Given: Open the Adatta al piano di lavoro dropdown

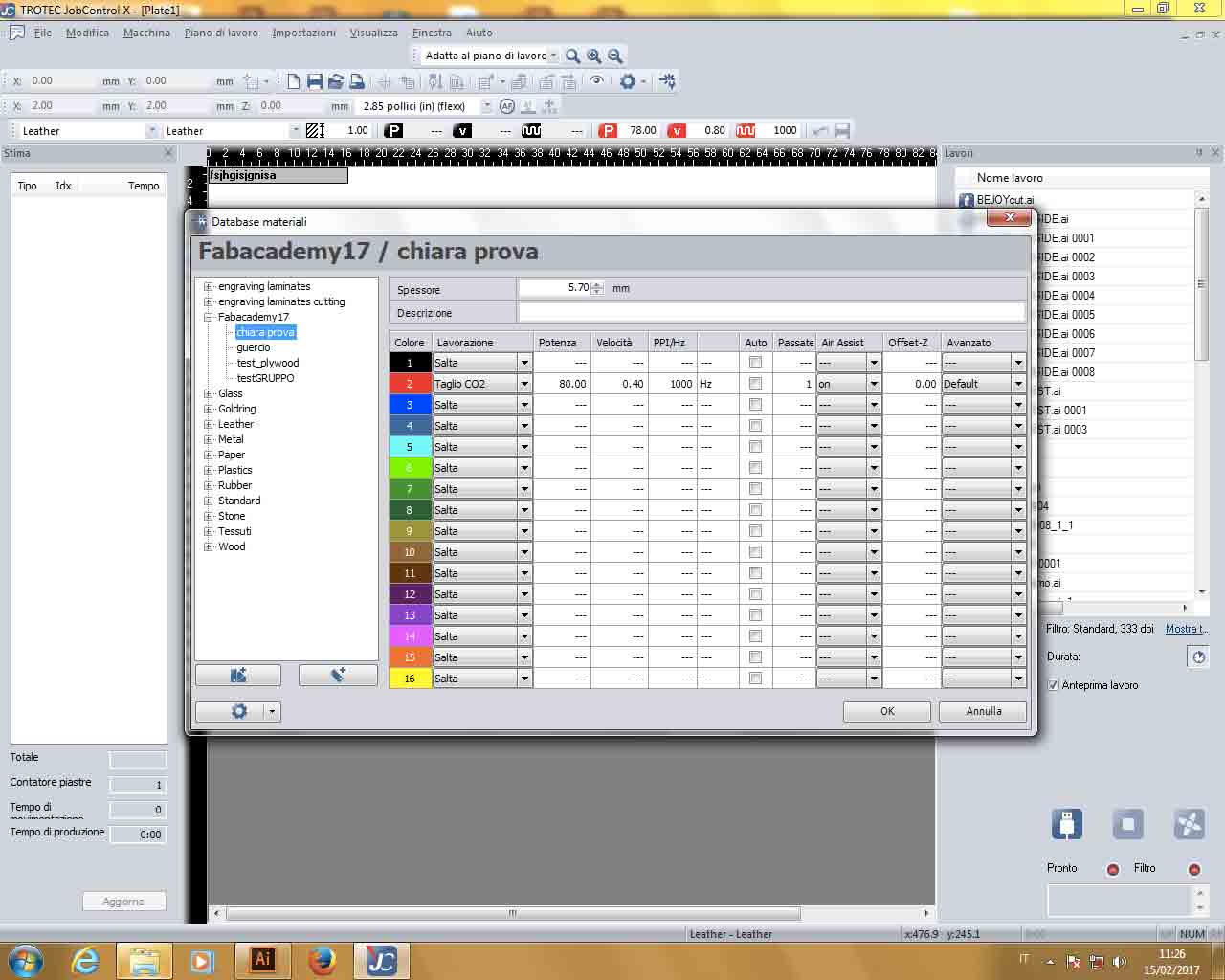Looking at the screenshot, I should tap(553, 56).
